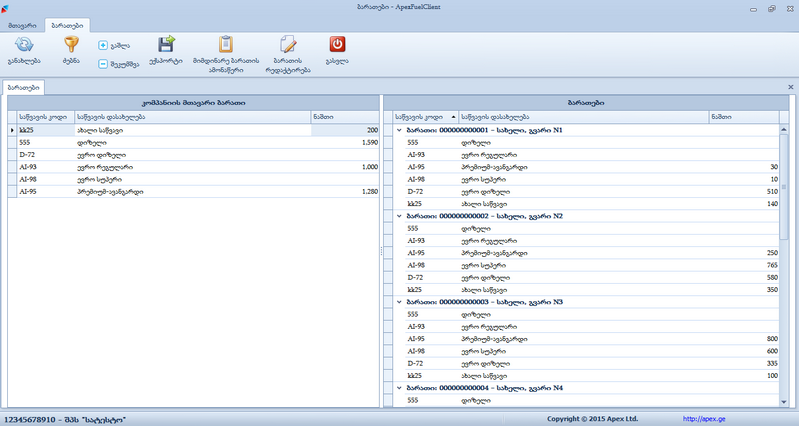
Task: Click საწვავის დასახელება header in the left grid
Action: [193, 117]
